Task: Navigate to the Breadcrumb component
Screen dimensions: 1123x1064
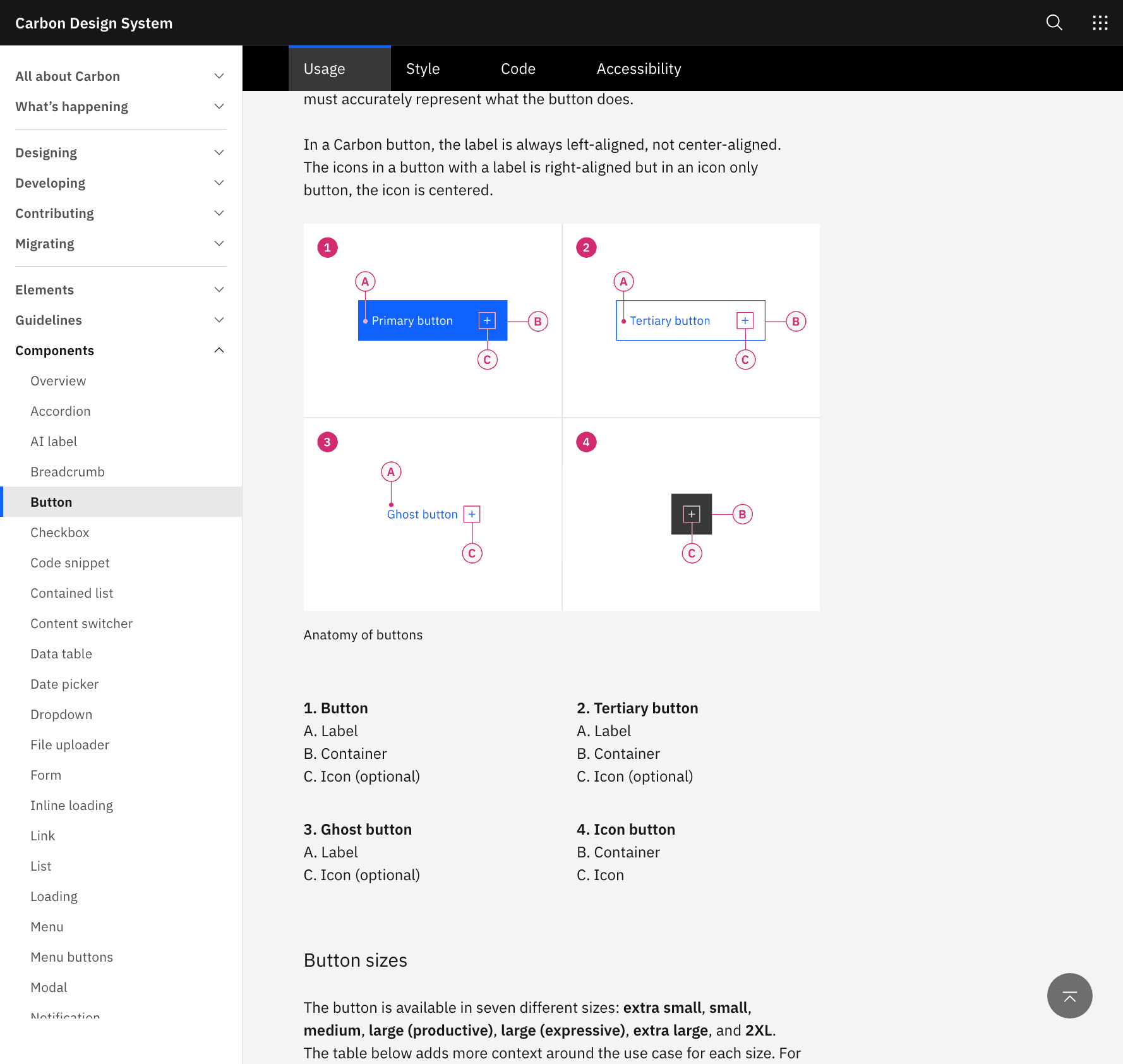Action: point(68,471)
